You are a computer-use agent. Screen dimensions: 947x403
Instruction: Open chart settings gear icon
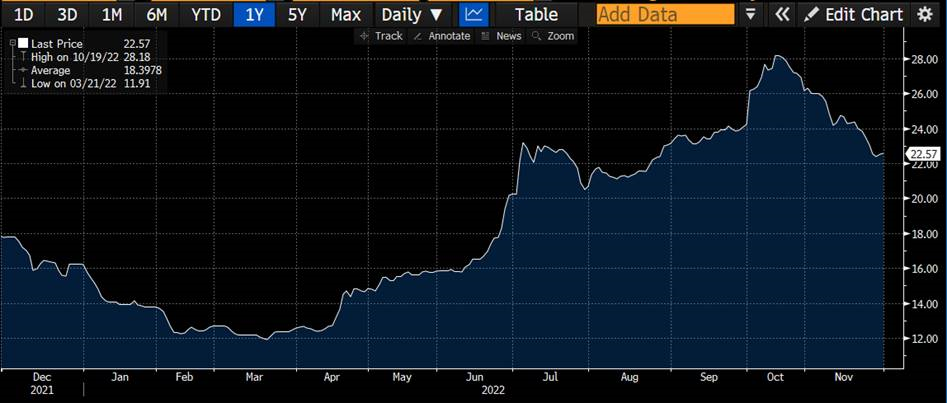[x=923, y=14]
